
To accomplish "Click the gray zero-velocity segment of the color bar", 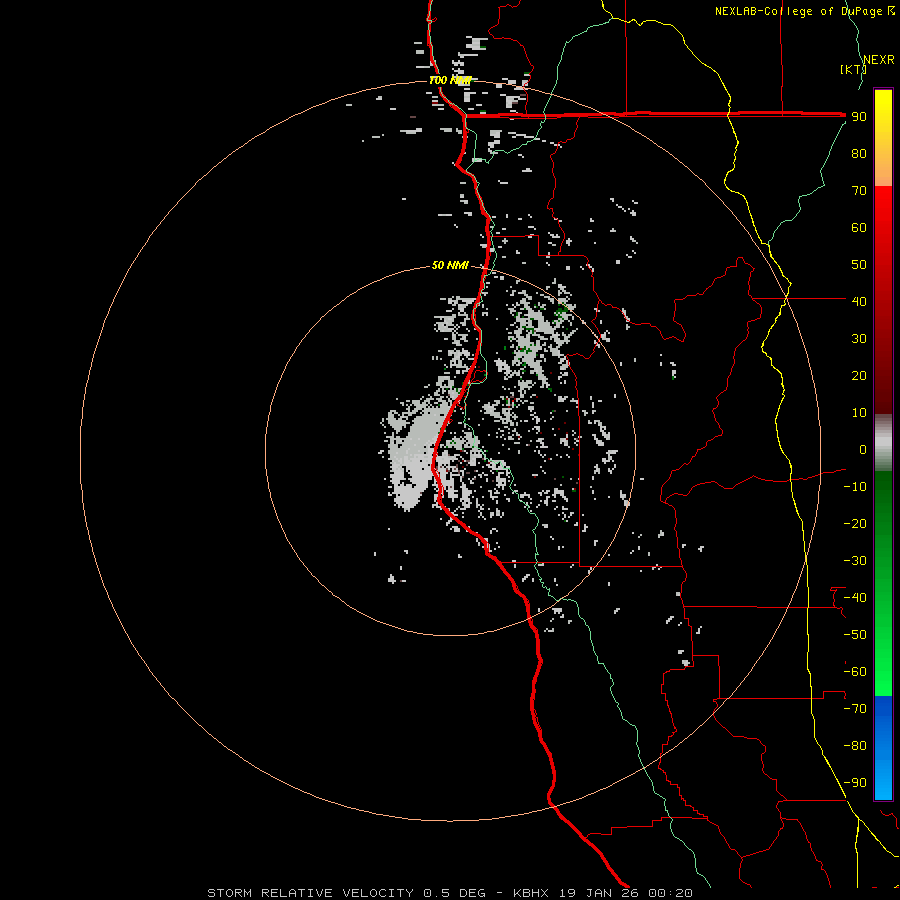I will click(883, 443).
